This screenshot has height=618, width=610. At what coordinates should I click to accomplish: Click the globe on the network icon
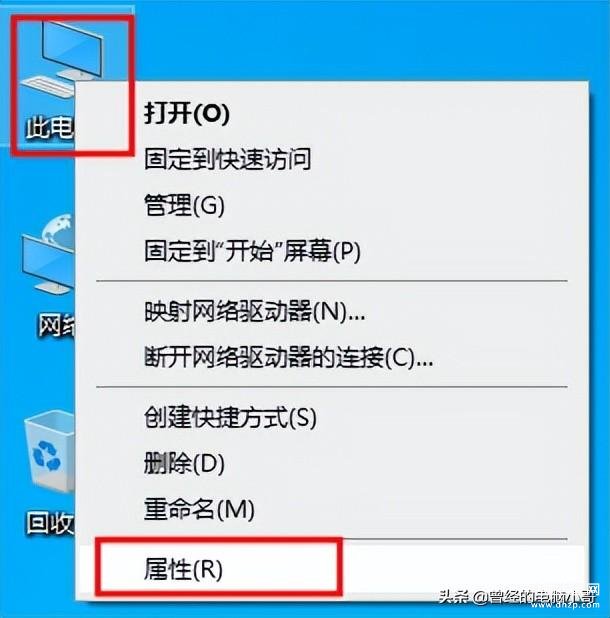[x=59, y=230]
